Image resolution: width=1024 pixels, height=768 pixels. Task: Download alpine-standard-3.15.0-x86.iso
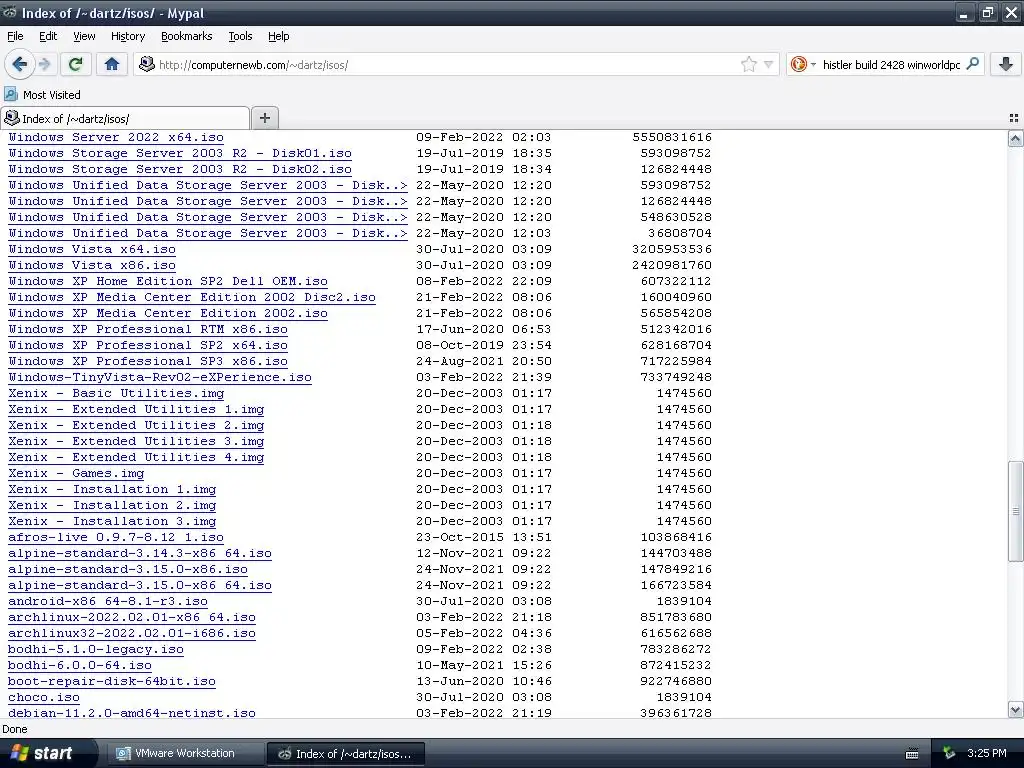128,569
